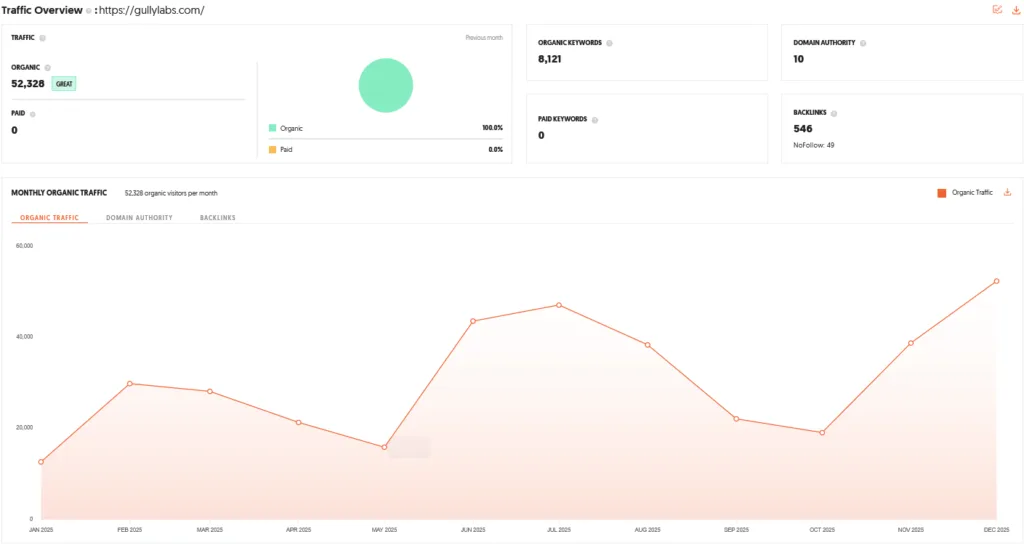This screenshot has height=545, width=1024.
Task: Select the APR 2025 data point
Action: point(298,423)
